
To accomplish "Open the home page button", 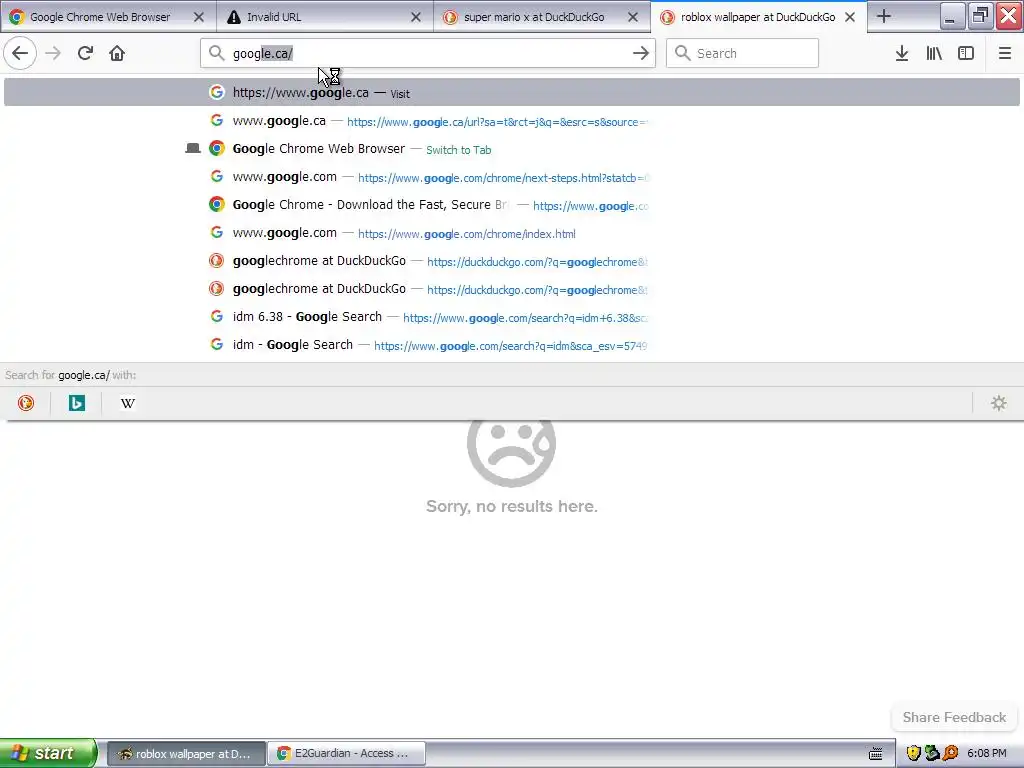I will pos(117,53).
